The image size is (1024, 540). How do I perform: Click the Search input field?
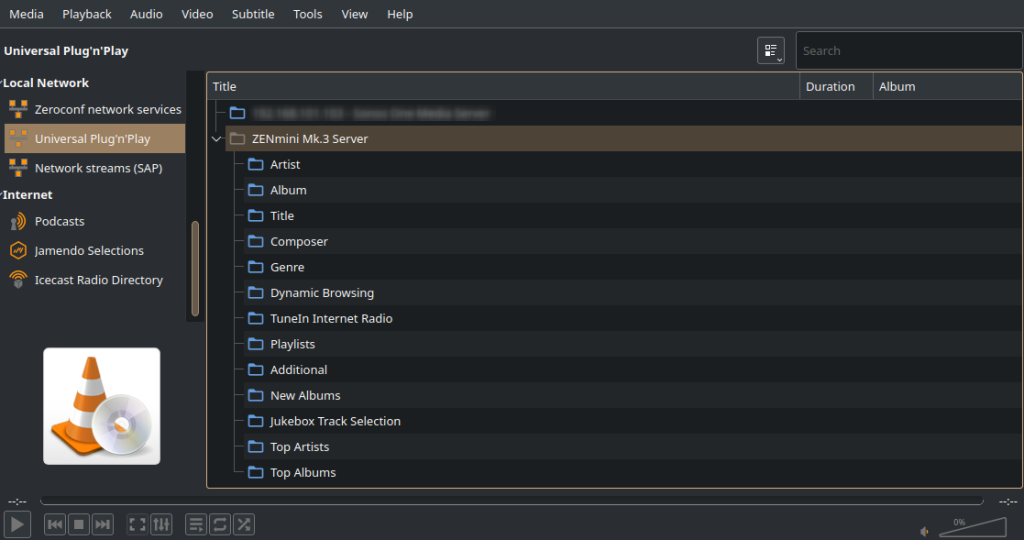tap(908, 51)
